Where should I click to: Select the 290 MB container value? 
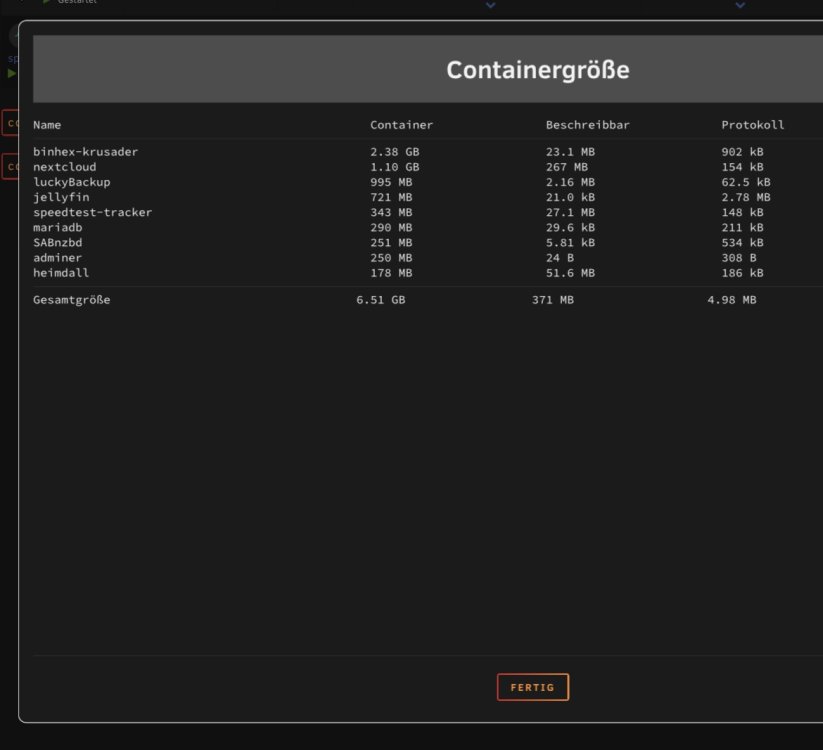(x=391, y=227)
